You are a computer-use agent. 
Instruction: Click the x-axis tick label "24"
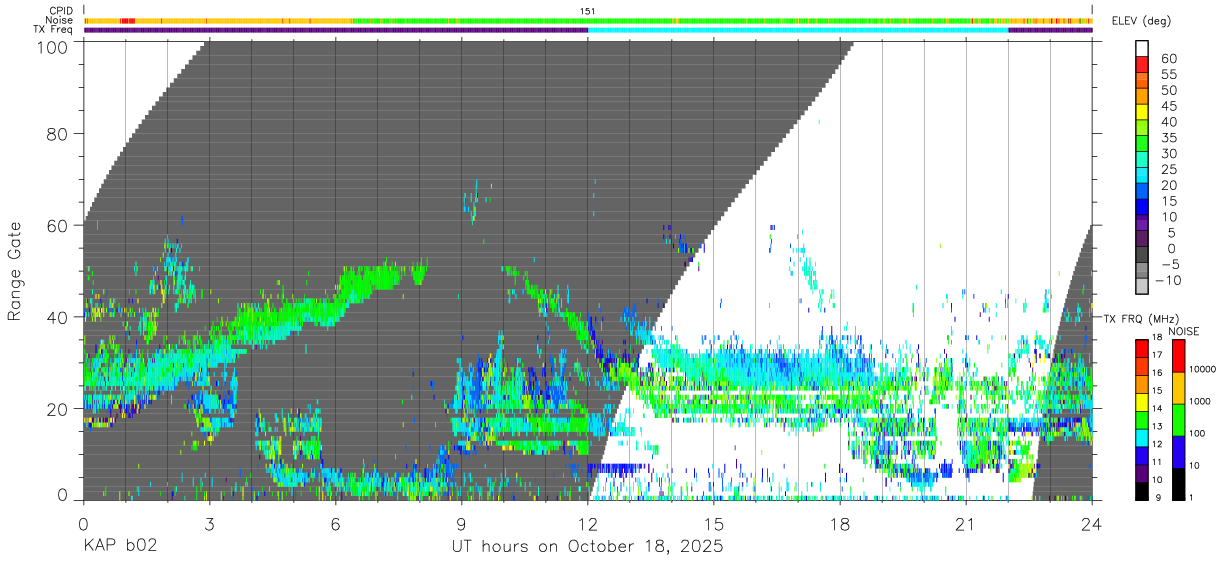pos(1092,523)
